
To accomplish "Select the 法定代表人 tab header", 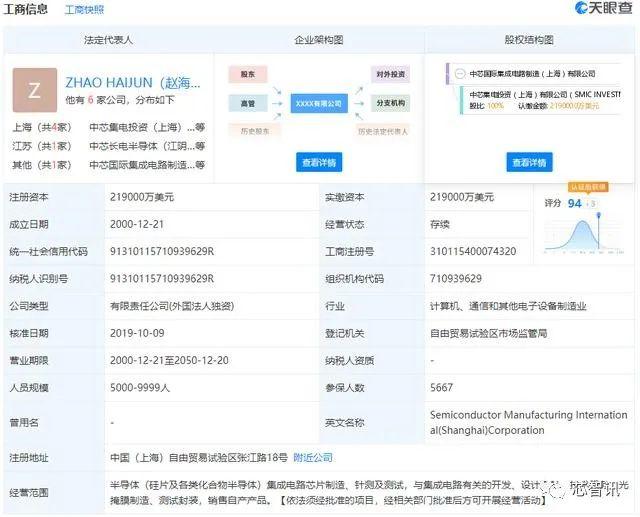I will tap(108, 40).
